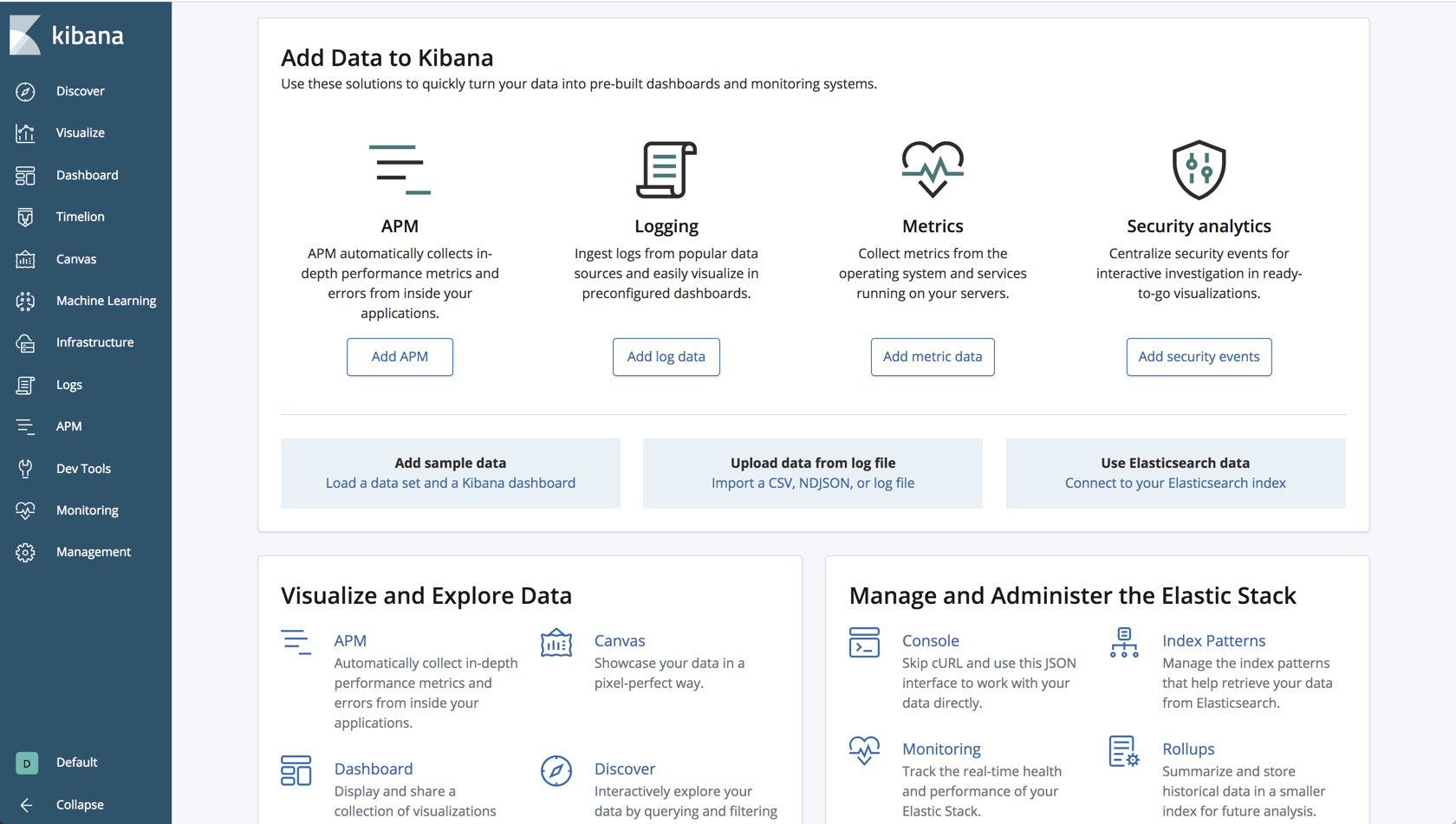The width and height of the screenshot is (1456, 824).
Task: Open APM via sidebar lines icon
Action: [x=25, y=426]
